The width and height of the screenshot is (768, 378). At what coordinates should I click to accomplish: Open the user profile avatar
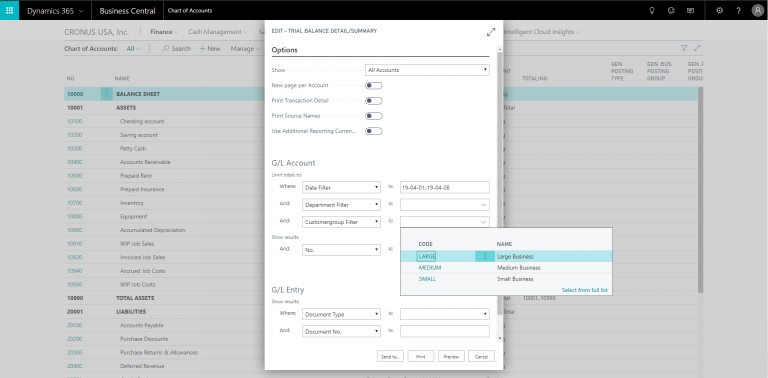click(757, 10)
